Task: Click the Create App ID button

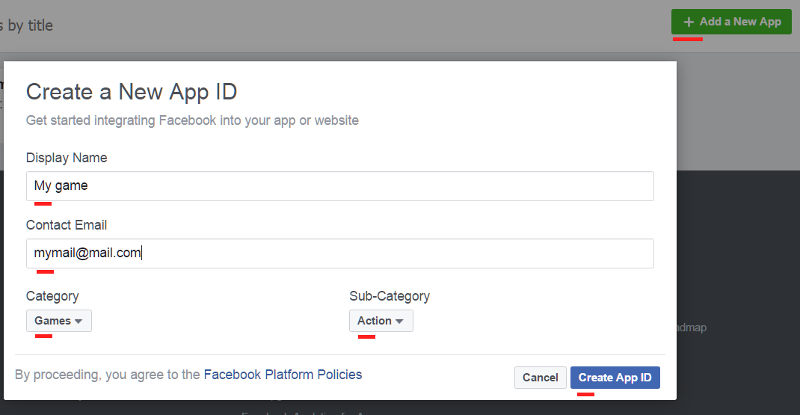Action: (615, 377)
